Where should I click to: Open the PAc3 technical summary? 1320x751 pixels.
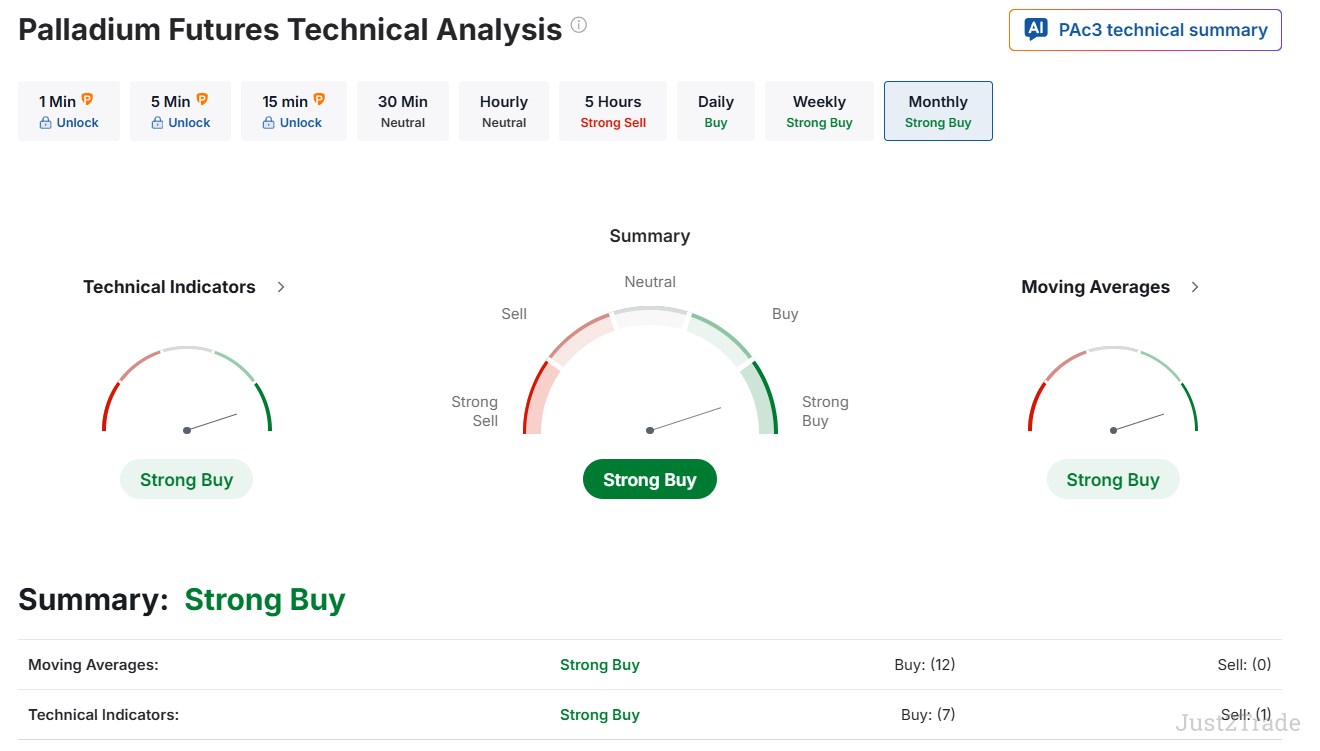click(x=1144, y=30)
